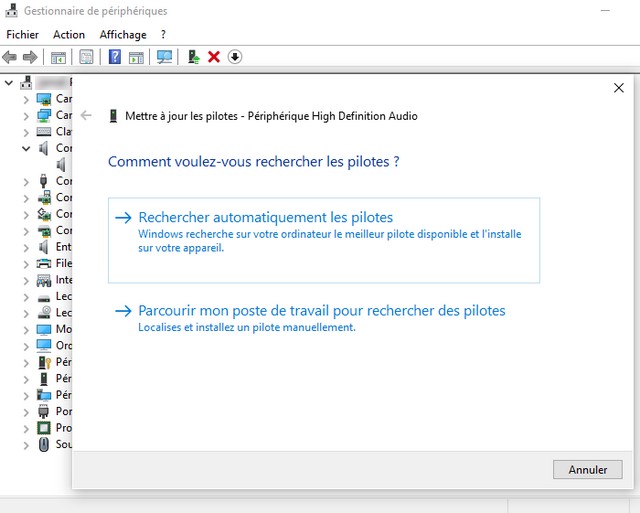Screen dimensions: 640x513
Task: Click the red X uninstall device icon
Action: [x=214, y=57]
